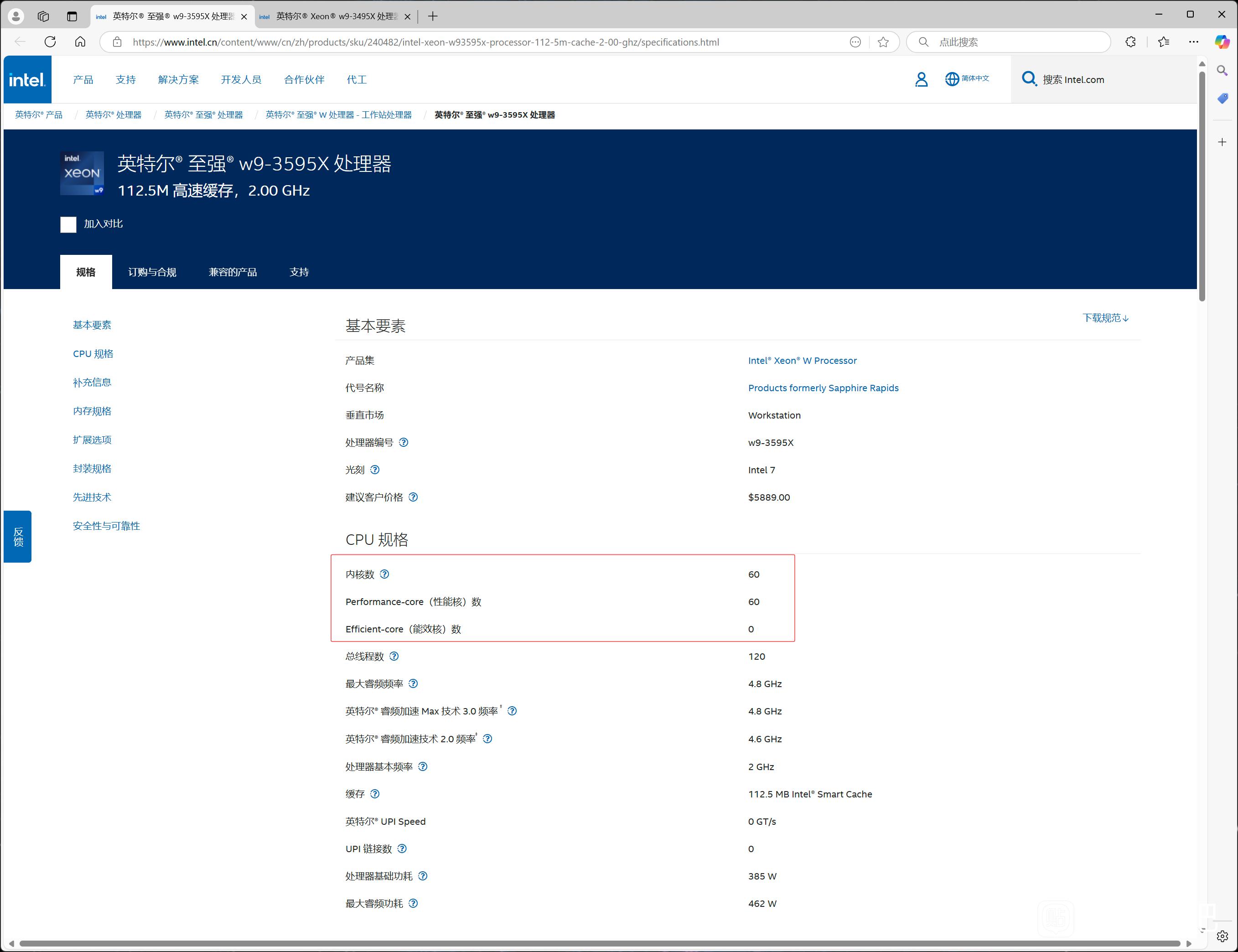Click the 英特尔 处理器 breadcrumb link
Image resolution: width=1238 pixels, height=952 pixels.
[x=114, y=115]
